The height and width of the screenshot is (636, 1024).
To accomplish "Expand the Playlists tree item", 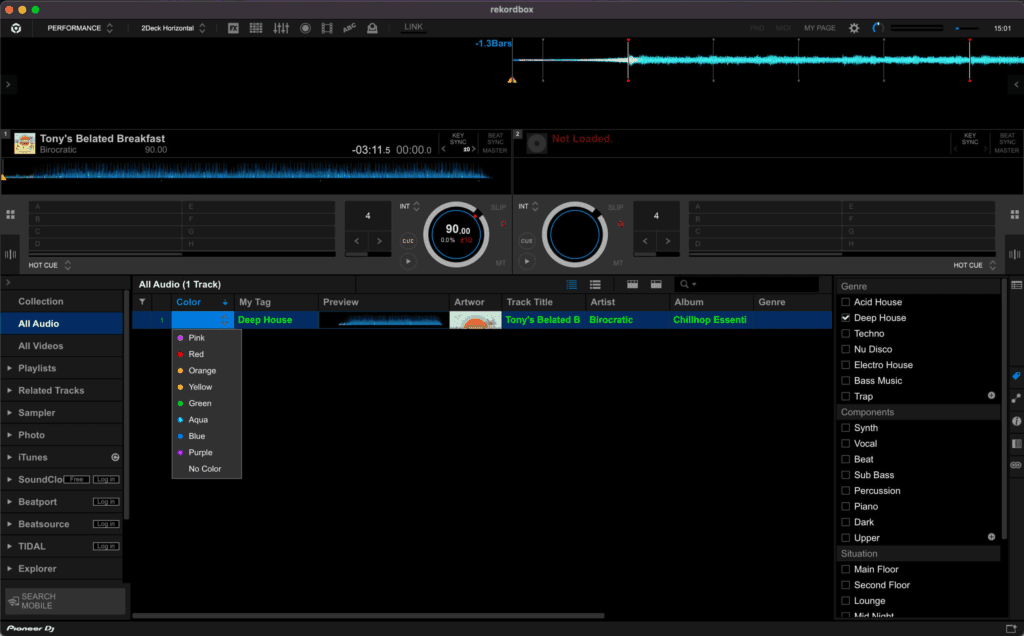I will [10, 368].
